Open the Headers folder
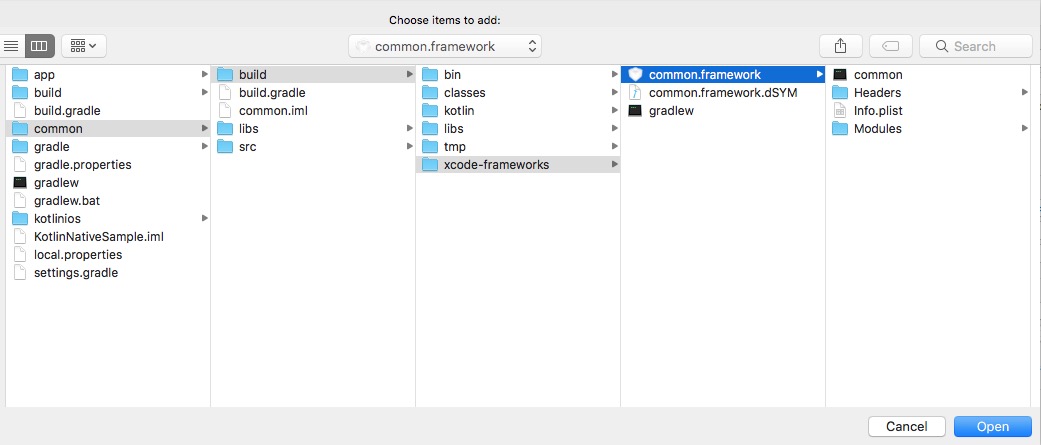Image resolution: width=1041 pixels, height=445 pixels. (x=876, y=93)
